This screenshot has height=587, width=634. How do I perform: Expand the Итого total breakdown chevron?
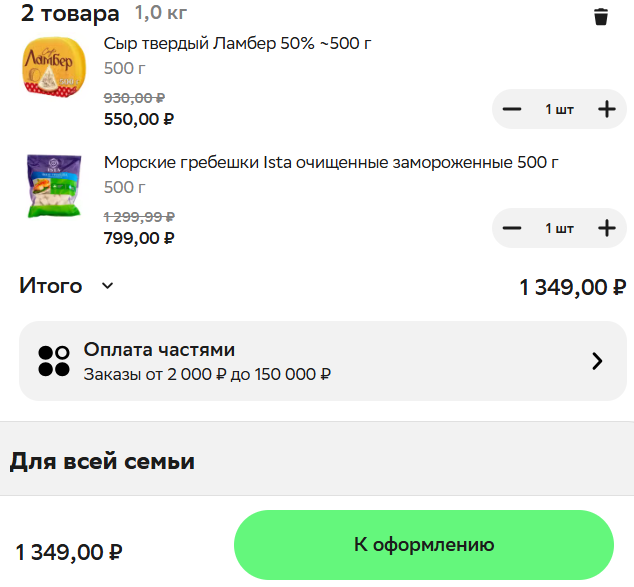(108, 286)
